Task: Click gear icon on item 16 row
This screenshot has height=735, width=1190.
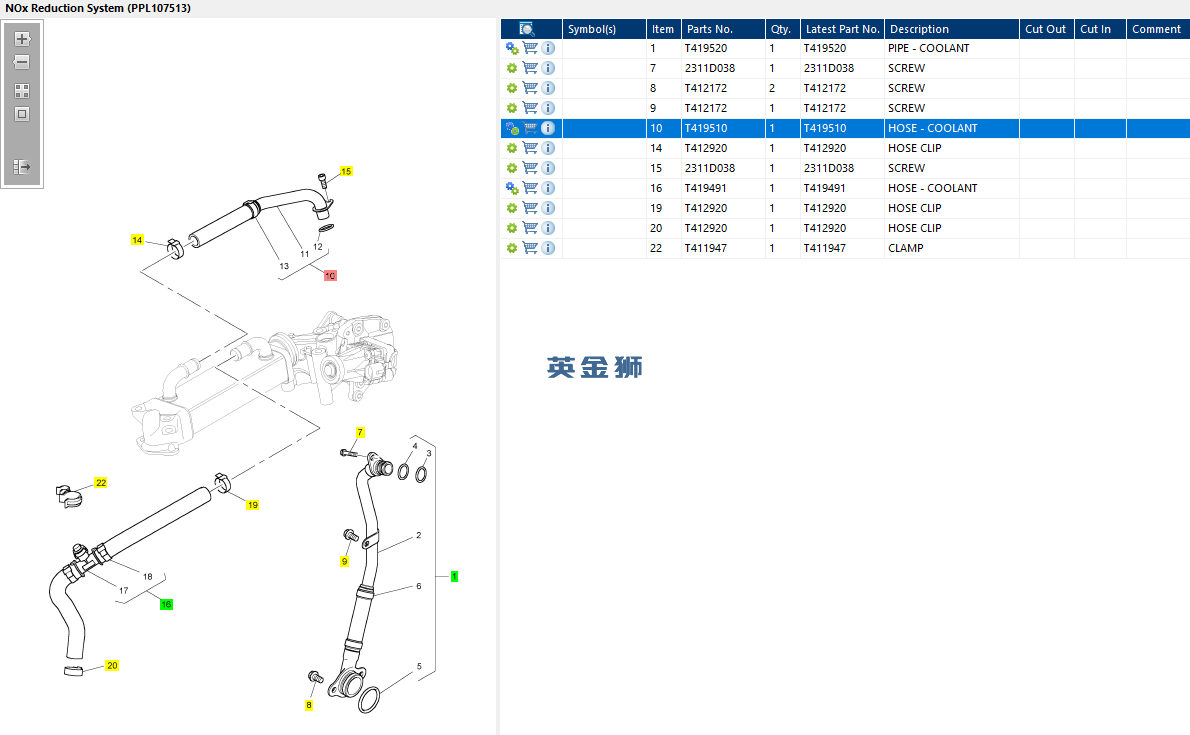Action: point(512,188)
